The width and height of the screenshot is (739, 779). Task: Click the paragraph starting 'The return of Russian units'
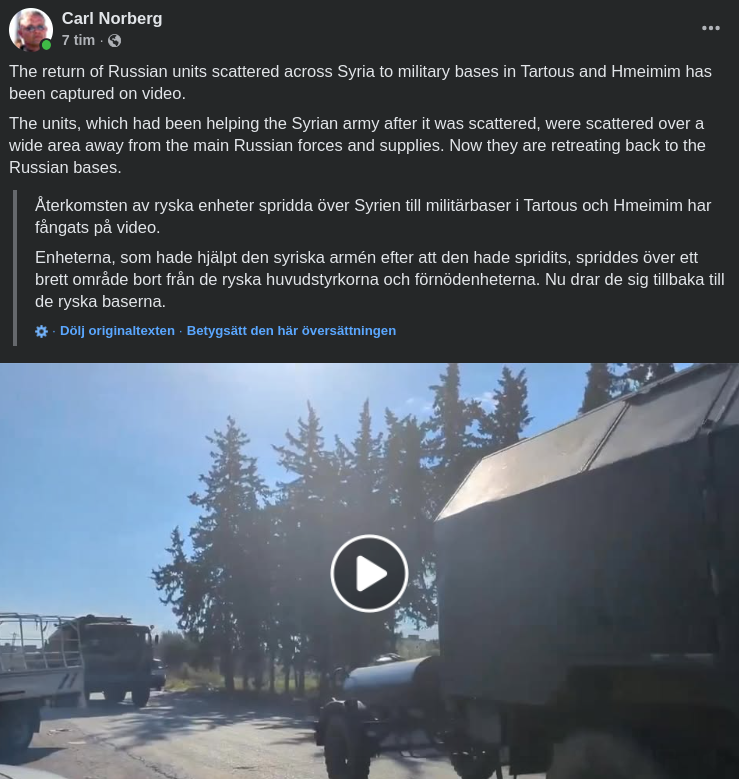pos(360,82)
